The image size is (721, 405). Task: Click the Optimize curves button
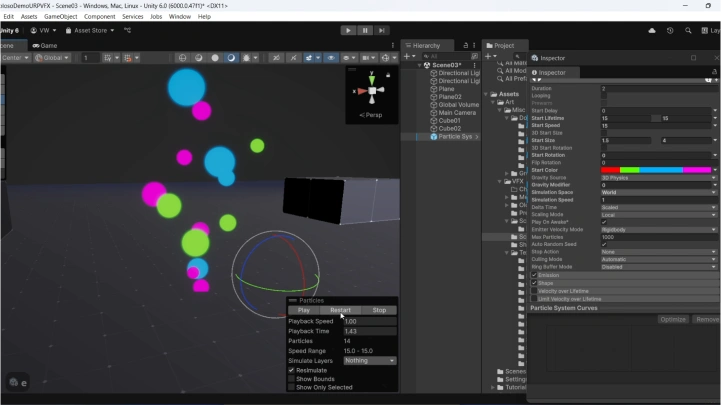click(x=673, y=319)
